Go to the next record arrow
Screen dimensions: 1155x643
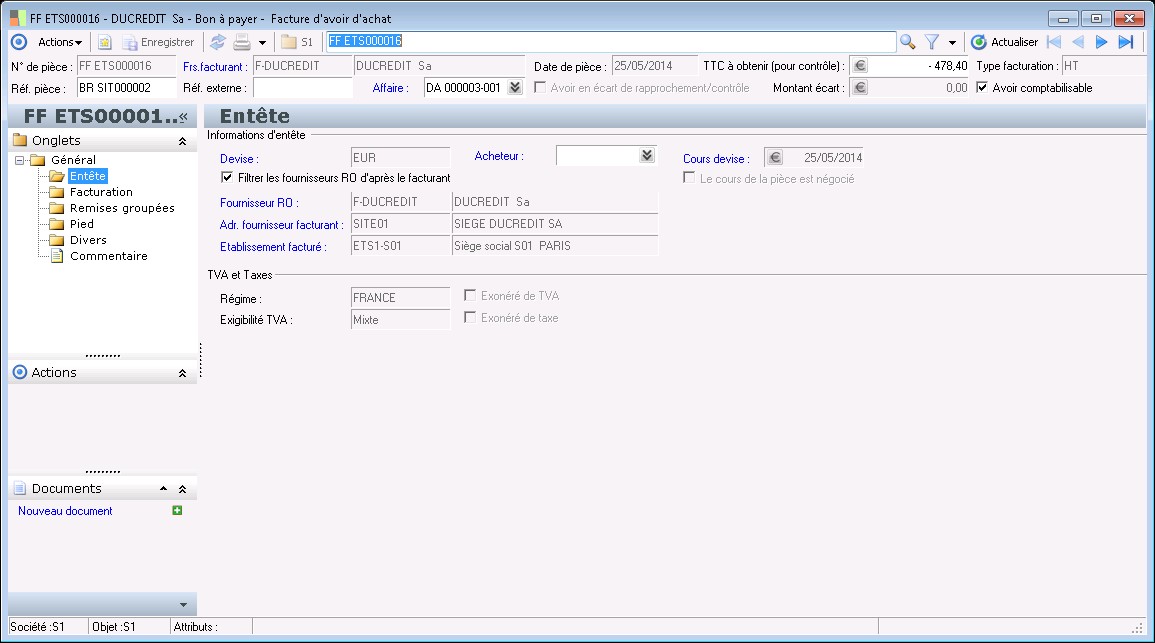click(1101, 42)
